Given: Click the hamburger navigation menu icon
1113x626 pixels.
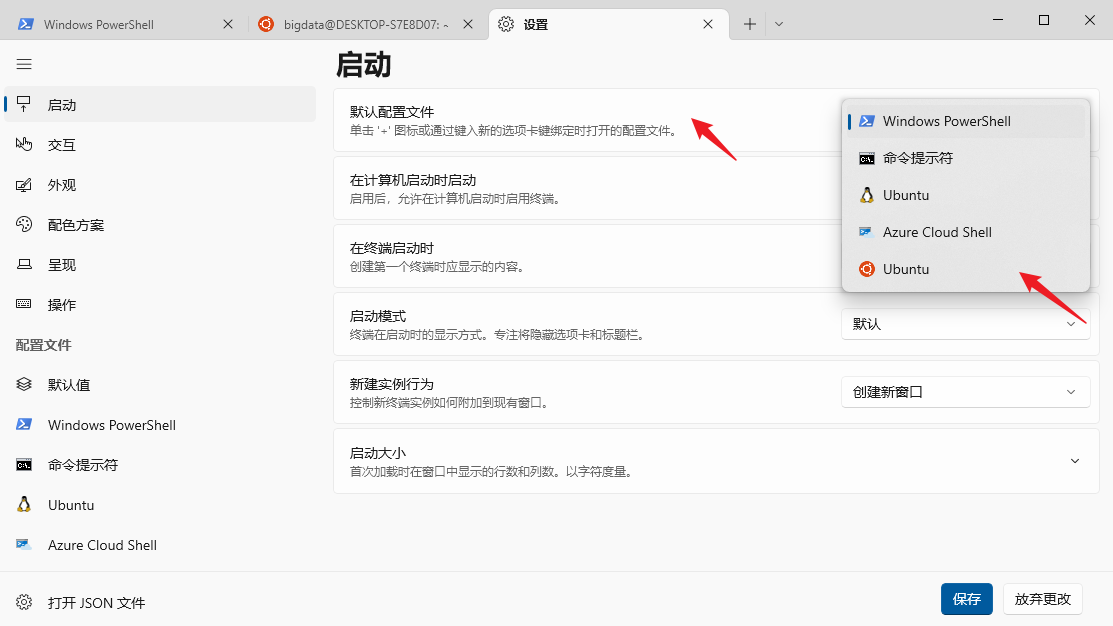Looking at the screenshot, I should coord(24,64).
